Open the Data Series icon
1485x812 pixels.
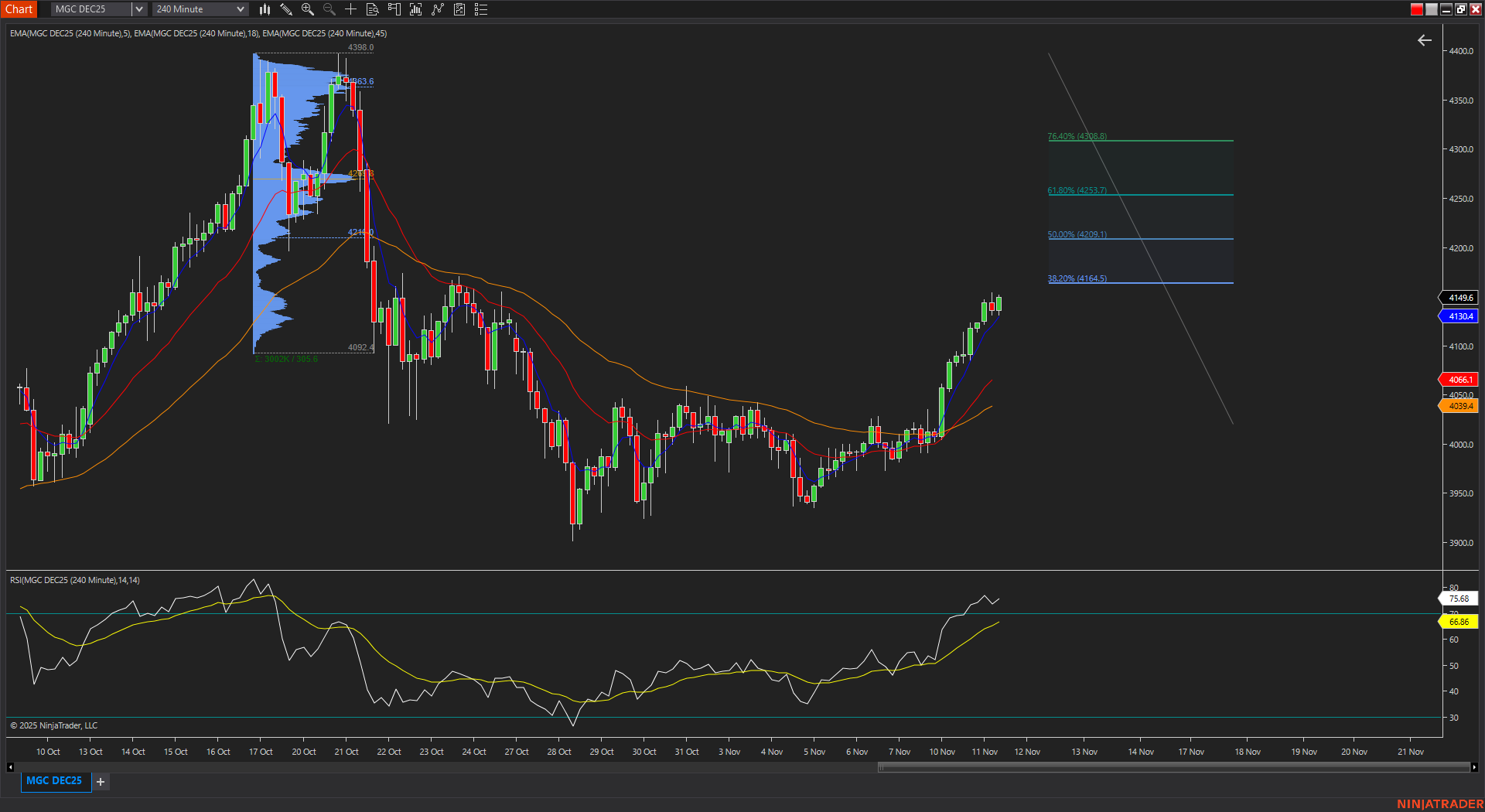click(x=415, y=9)
